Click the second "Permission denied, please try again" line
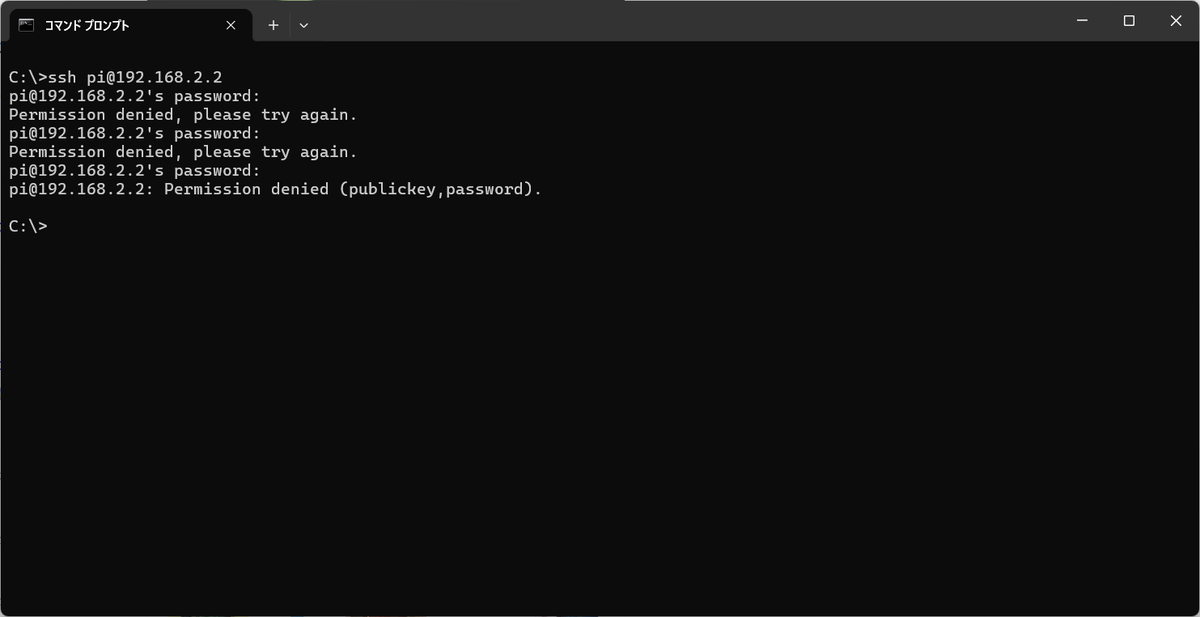The height and width of the screenshot is (617, 1200). point(183,152)
